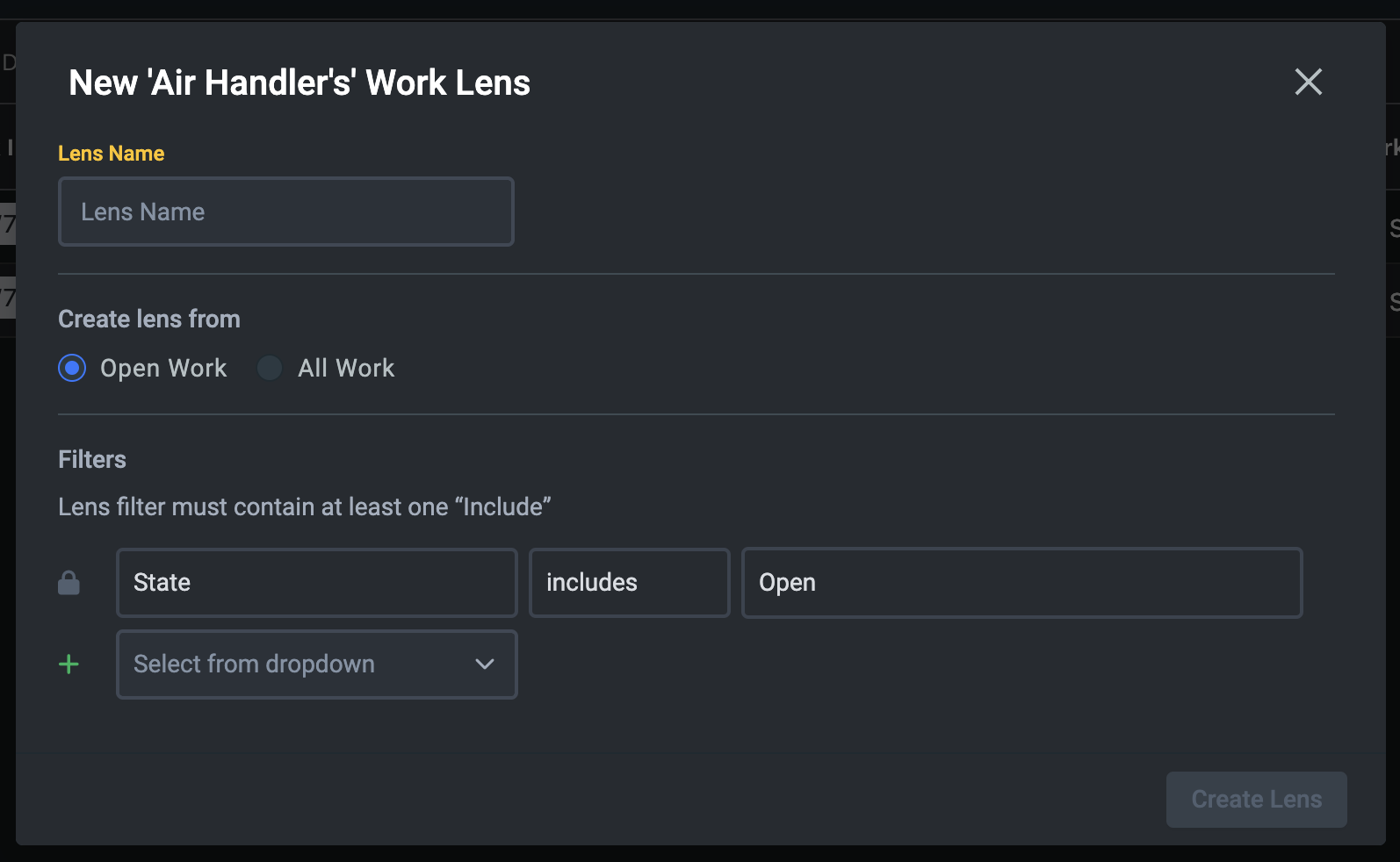Viewport: 1400px width, 862px height.
Task: Click the 'Select from dropdown' placeholder text
Action: [254, 664]
